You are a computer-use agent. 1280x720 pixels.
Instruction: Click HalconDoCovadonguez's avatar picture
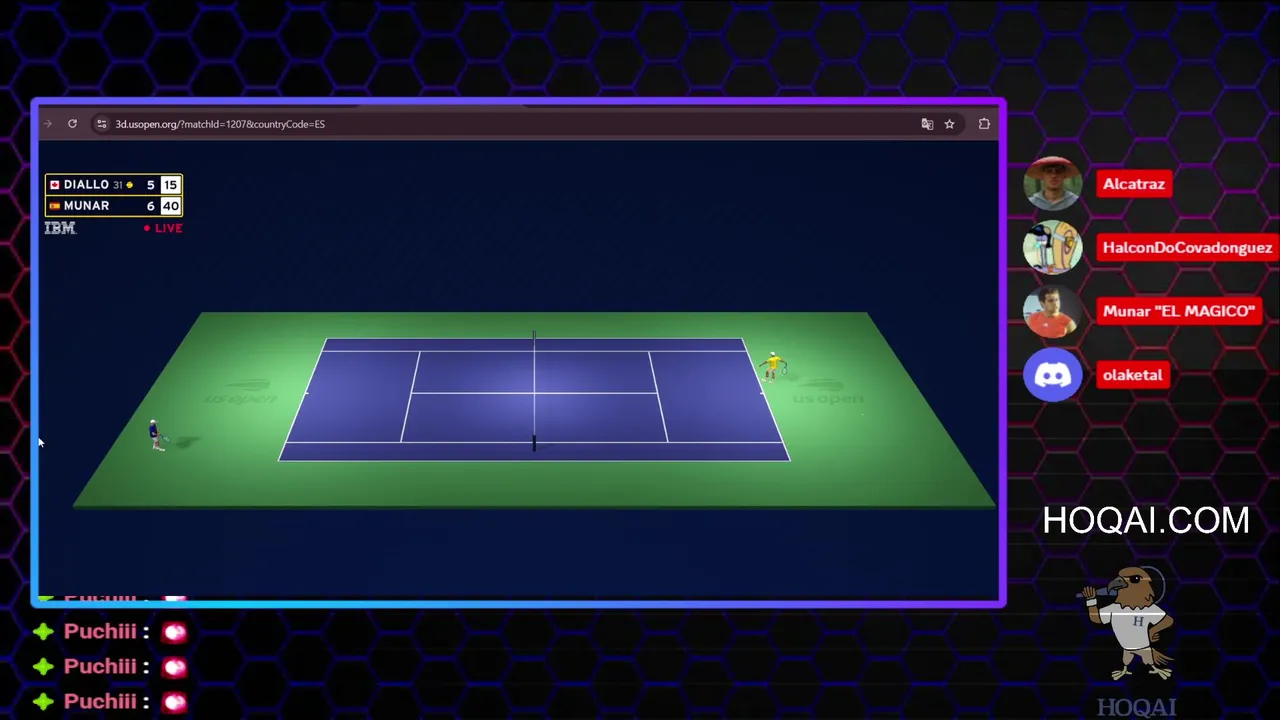click(x=1053, y=247)
